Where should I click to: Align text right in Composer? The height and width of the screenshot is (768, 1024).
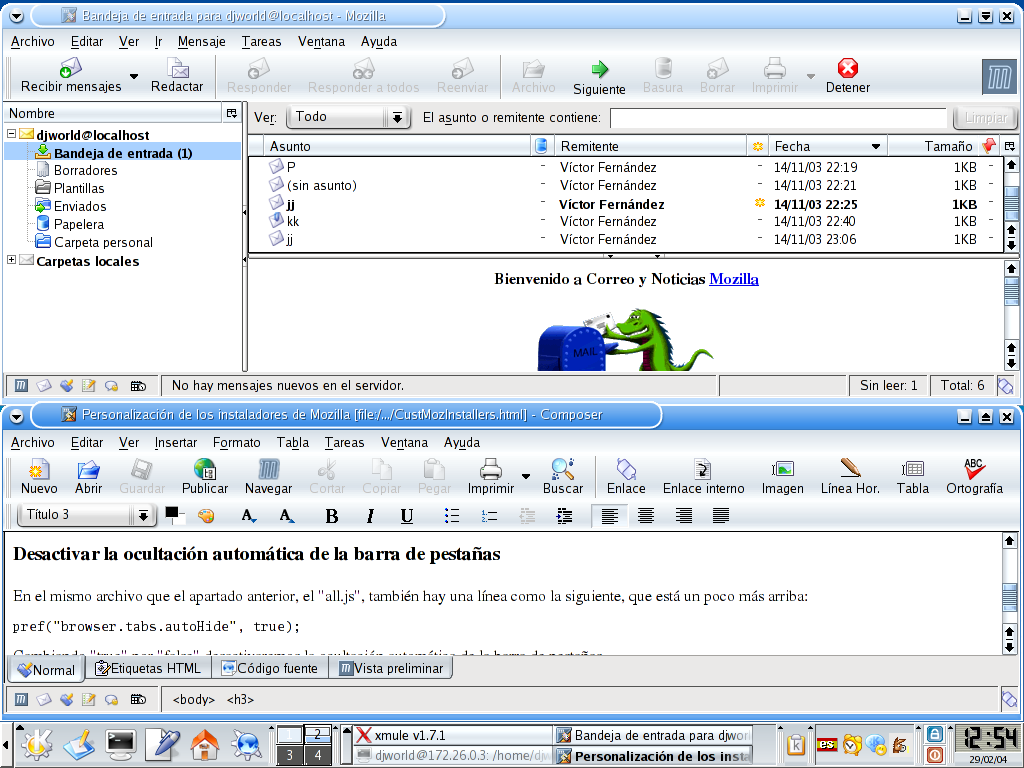[x=684, y=516]
